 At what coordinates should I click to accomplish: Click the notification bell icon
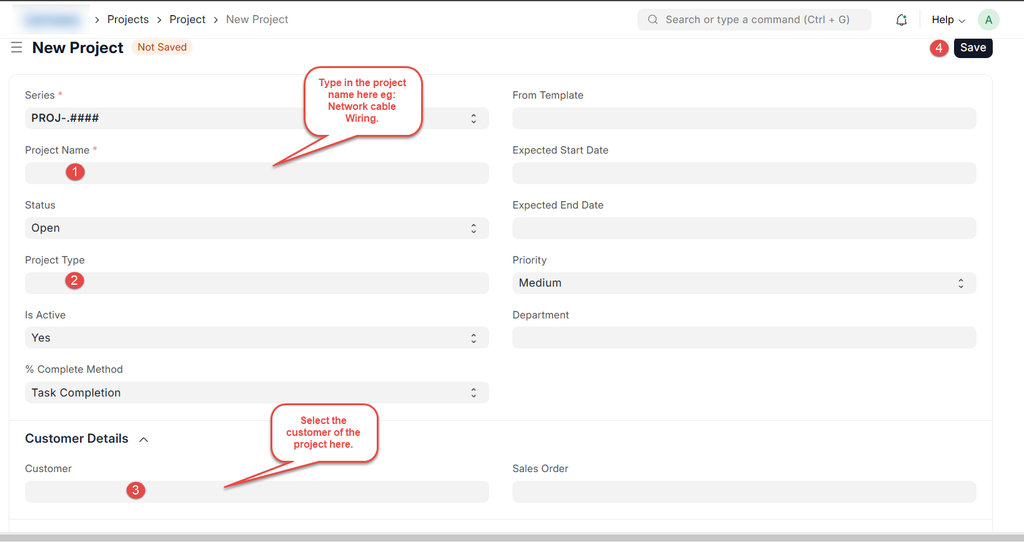(901, 20)
